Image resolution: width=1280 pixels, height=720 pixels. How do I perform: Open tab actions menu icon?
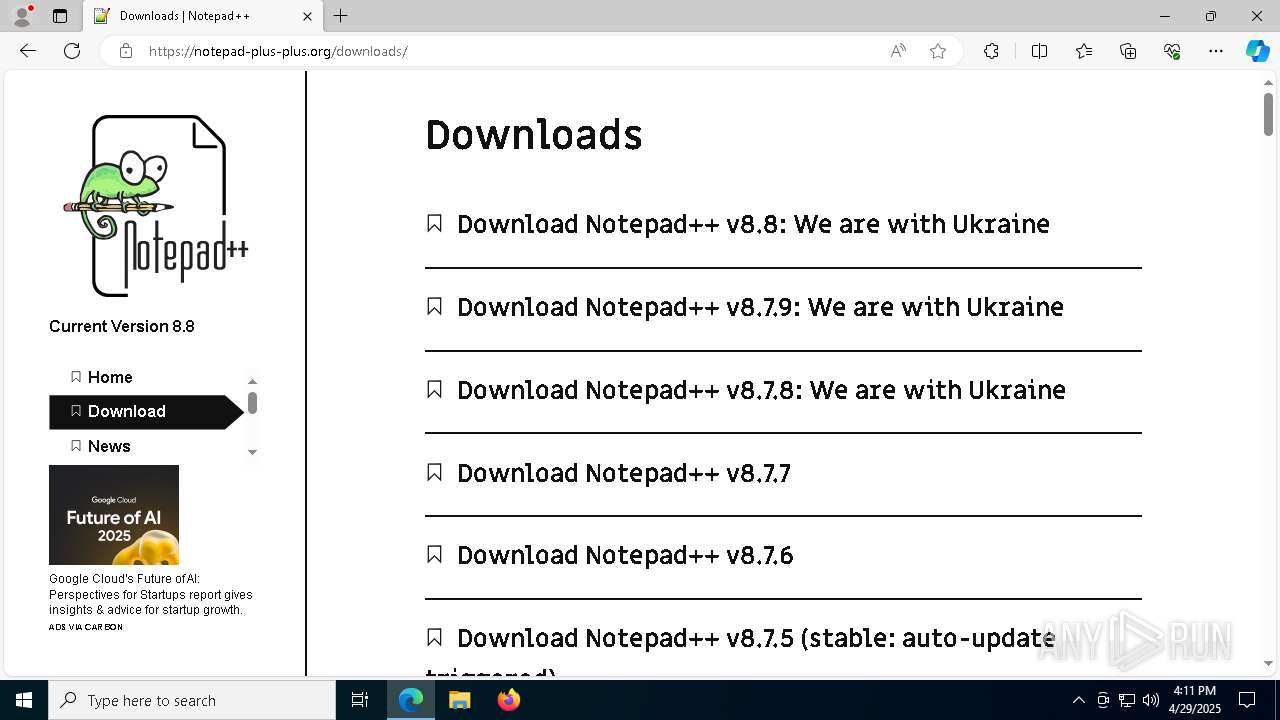[x=60, y=16]
